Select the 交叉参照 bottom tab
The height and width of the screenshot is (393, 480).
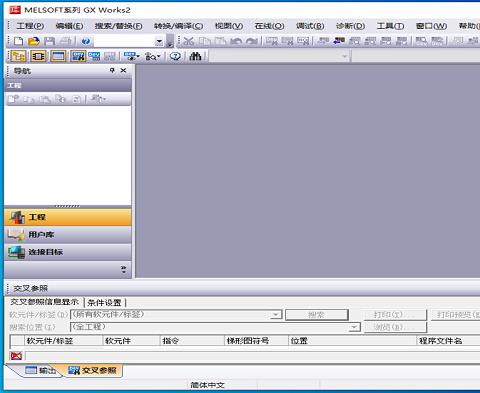[x=92, y=370]
